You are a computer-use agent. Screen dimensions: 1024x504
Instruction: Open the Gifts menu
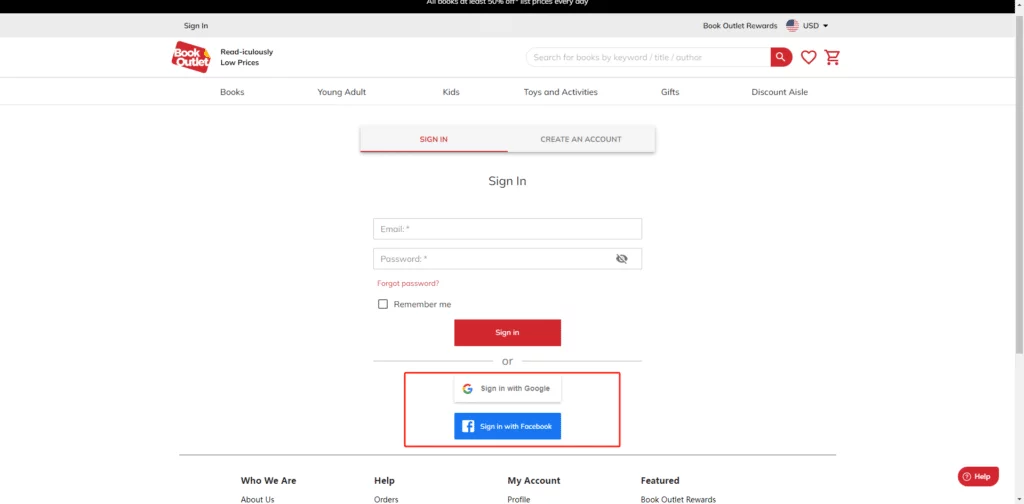point(670,92)
